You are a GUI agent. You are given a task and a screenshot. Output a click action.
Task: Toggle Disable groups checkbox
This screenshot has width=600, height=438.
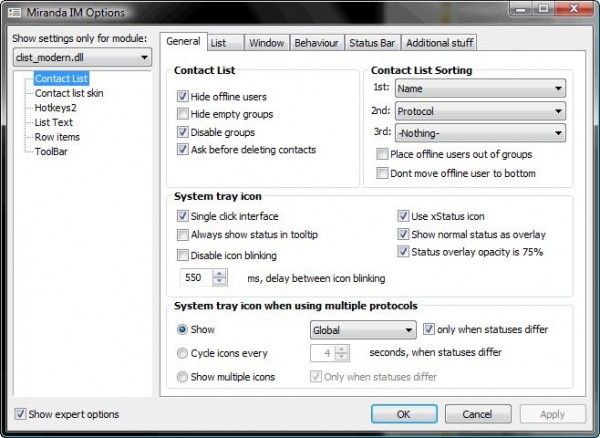tap(183, 132)
